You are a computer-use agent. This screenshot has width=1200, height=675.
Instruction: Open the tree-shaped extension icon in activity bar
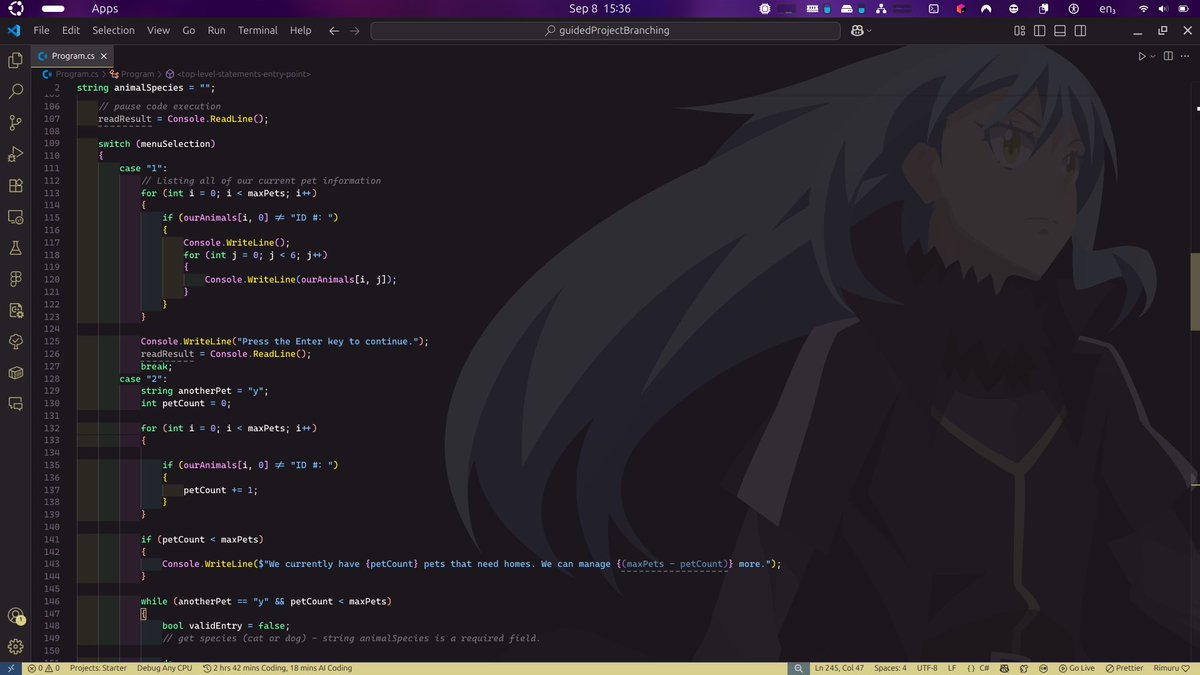15,341
